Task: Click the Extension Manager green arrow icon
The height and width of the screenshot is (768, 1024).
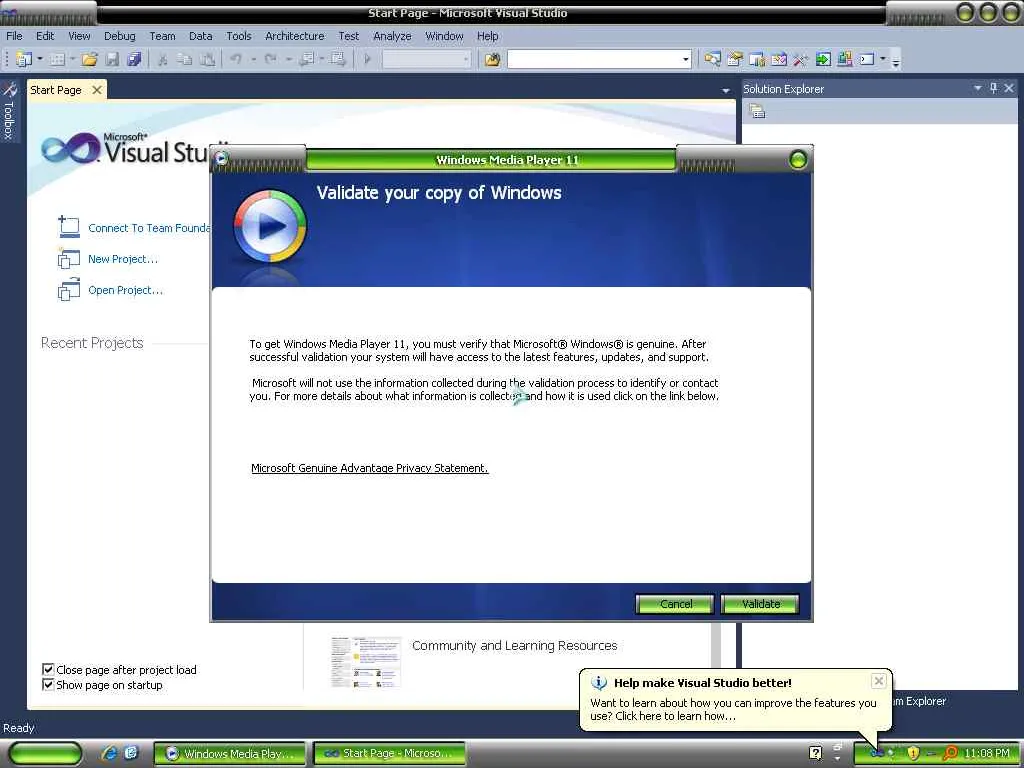Action: (x=823, y=59)
